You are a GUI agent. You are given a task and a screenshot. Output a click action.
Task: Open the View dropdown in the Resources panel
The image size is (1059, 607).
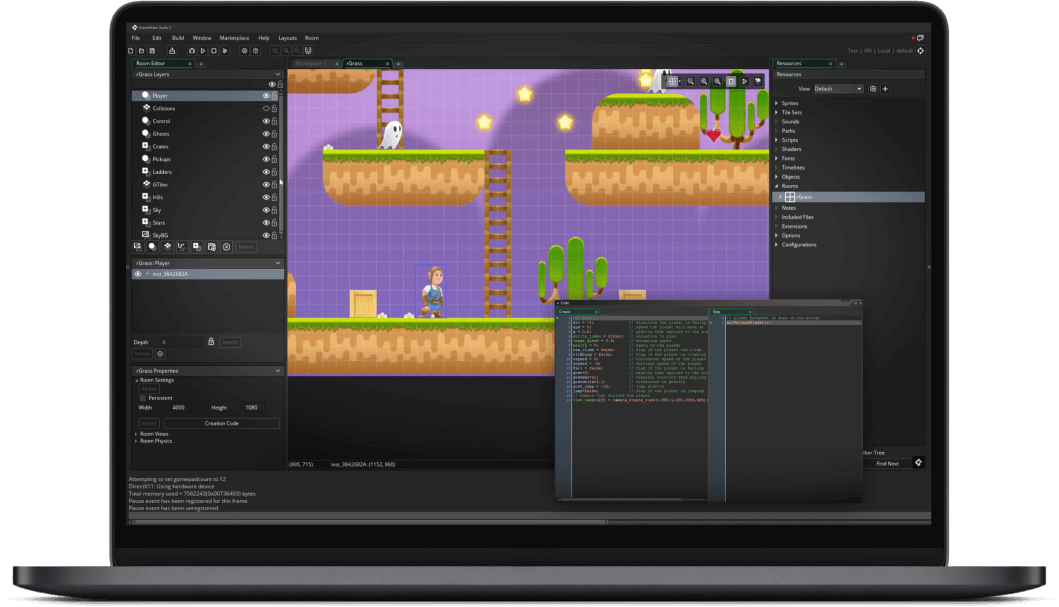(840, 88)
